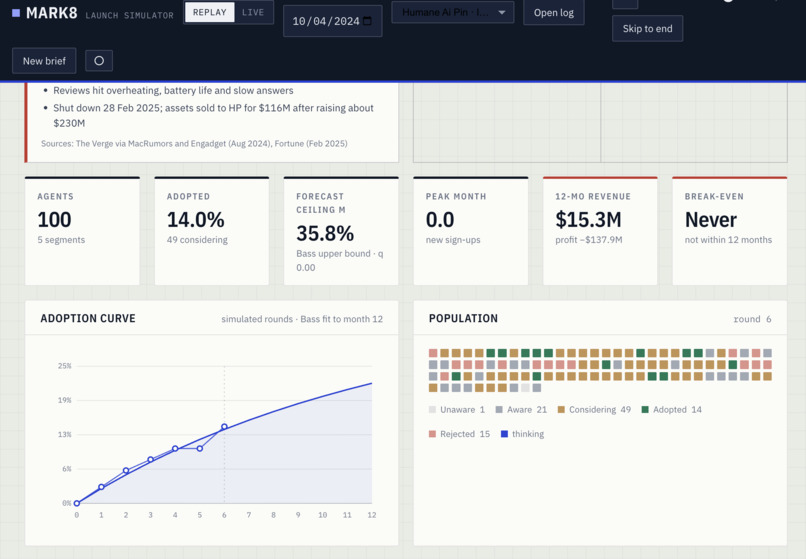Click the 'Adopted 14' legend label
The image size is (806, 559).
click(x=677, y=409)
